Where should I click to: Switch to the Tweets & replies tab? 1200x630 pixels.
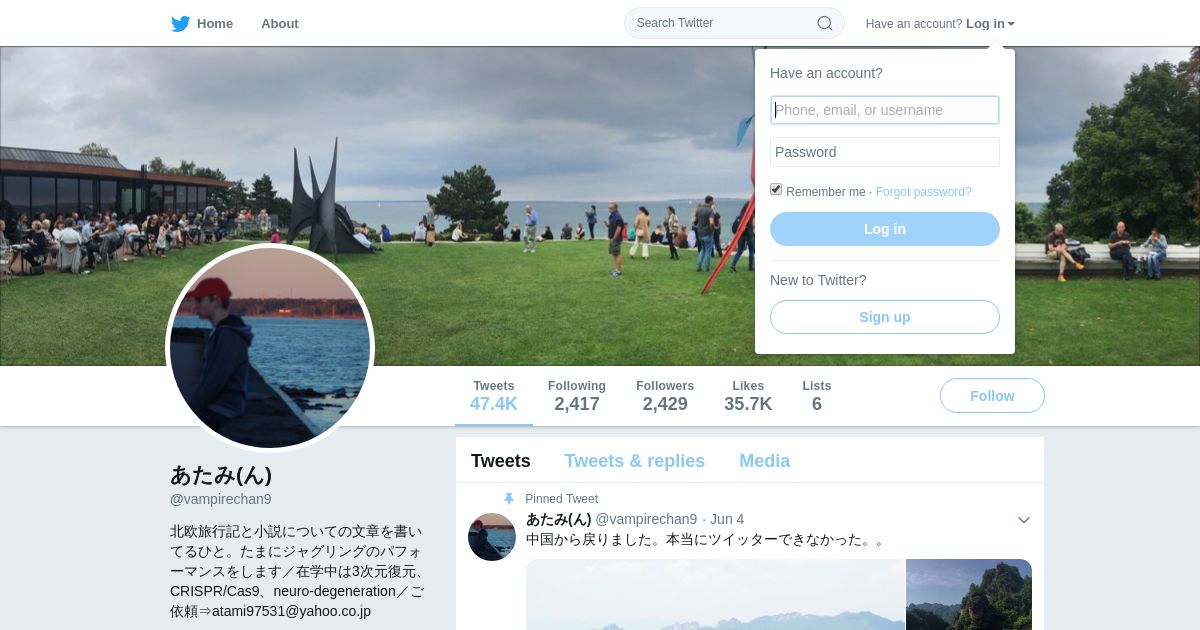coord(634,461)
